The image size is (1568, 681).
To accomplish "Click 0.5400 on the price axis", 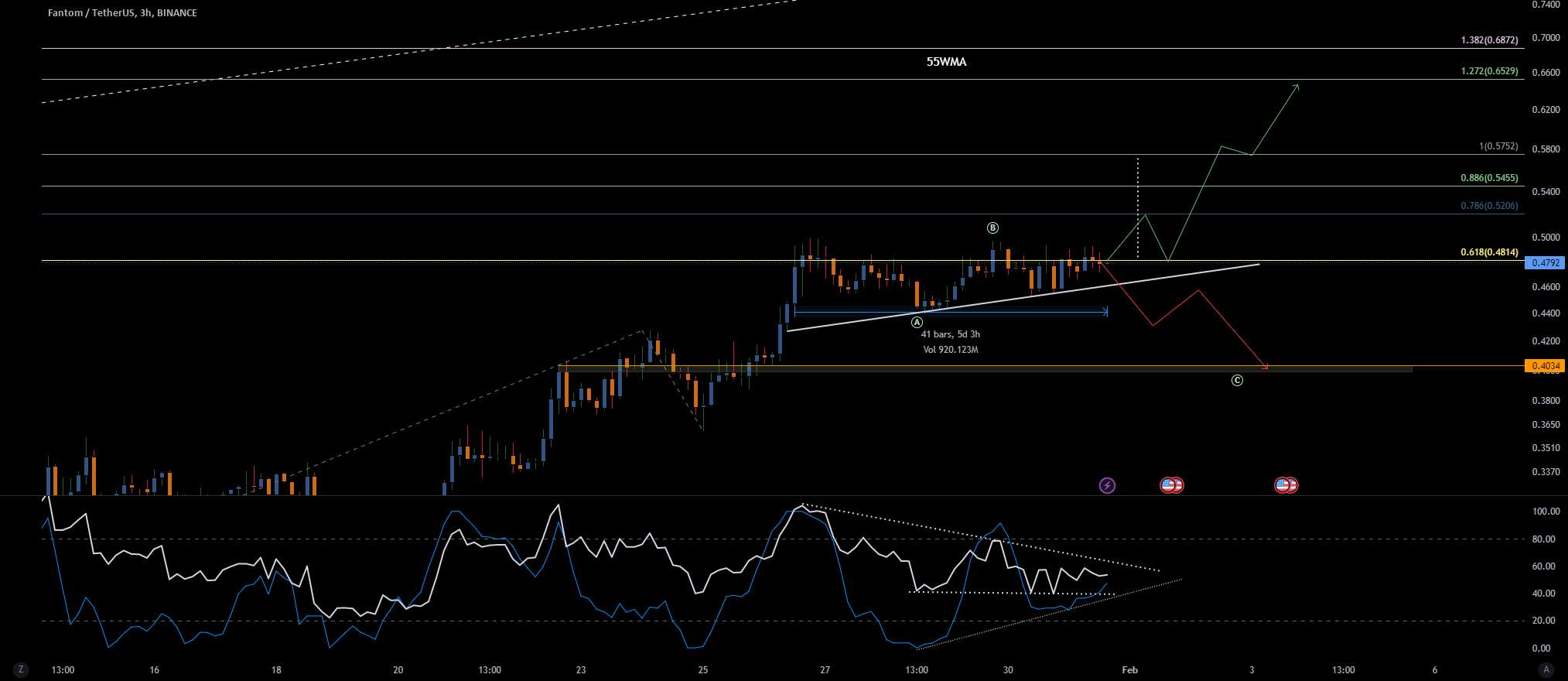I will pyautogui.click(x=1546, y=192).
